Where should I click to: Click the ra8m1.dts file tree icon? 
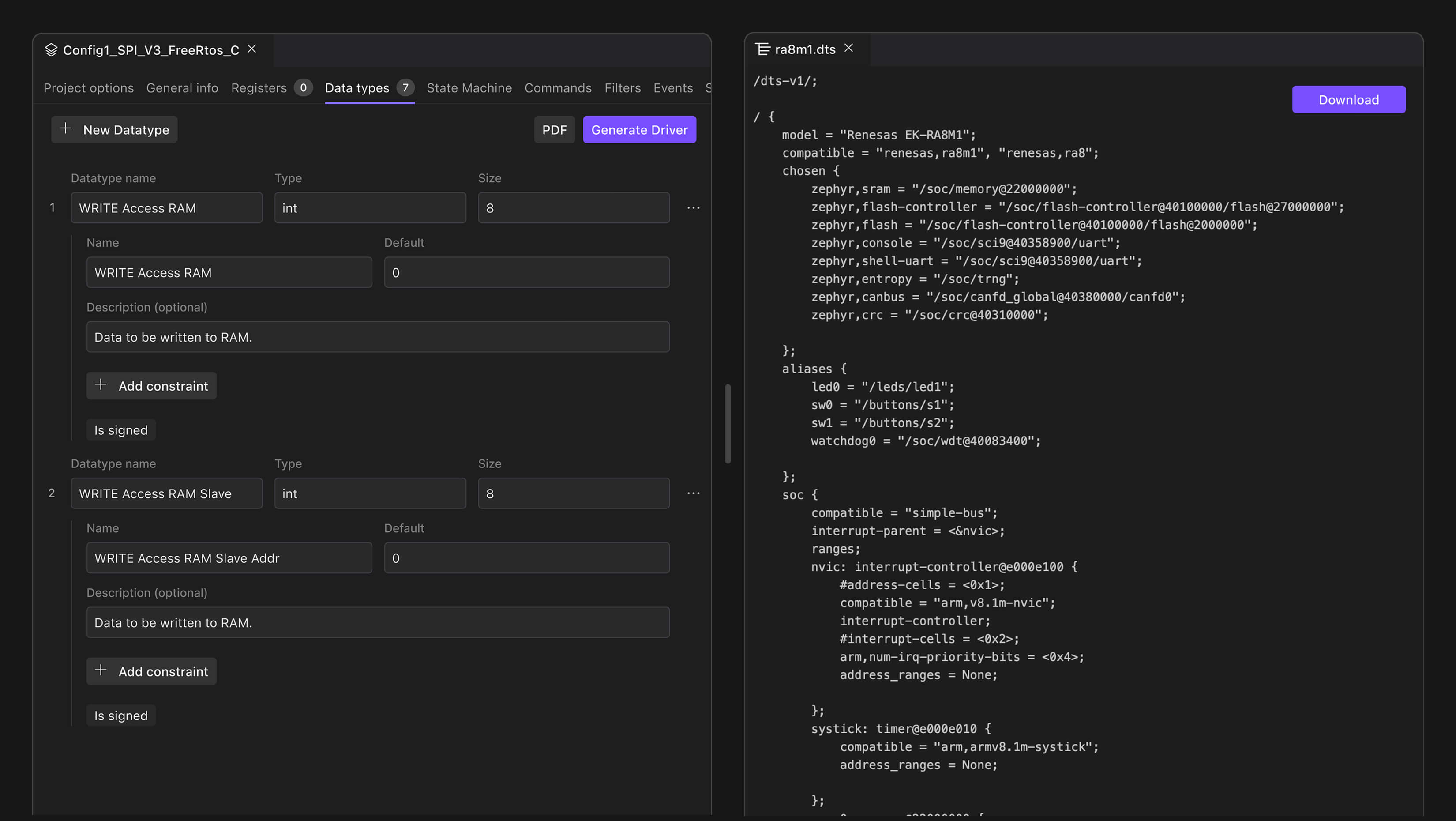pyautogui.click(x=762, y=49)
